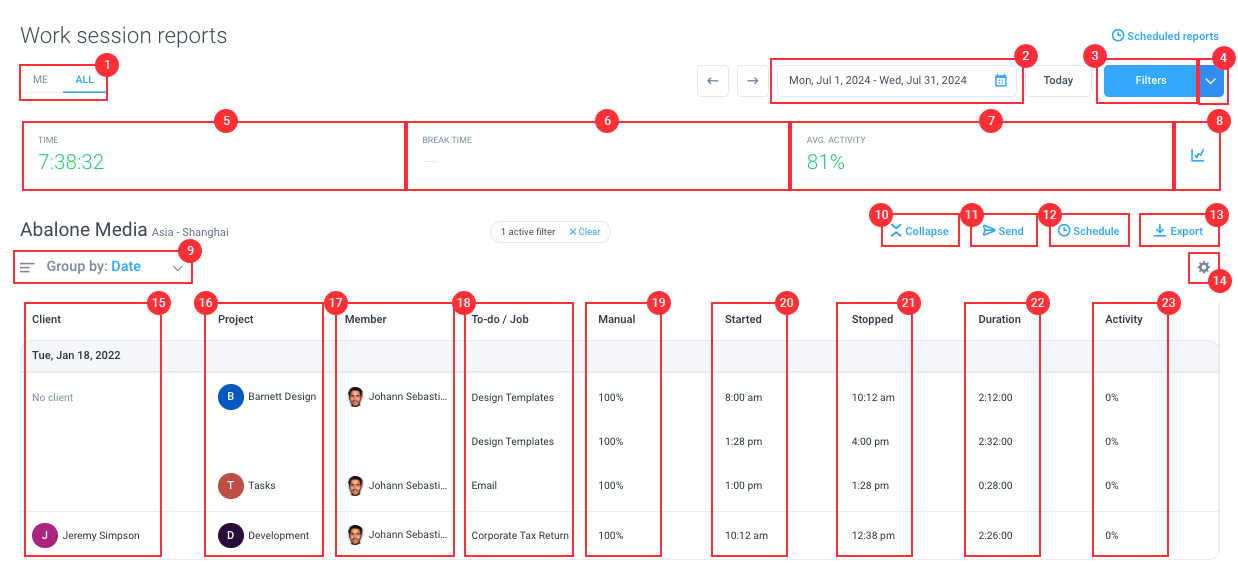Open the Group by Date dropdown
Screen dimensions: 1238x573
point(103,267)
